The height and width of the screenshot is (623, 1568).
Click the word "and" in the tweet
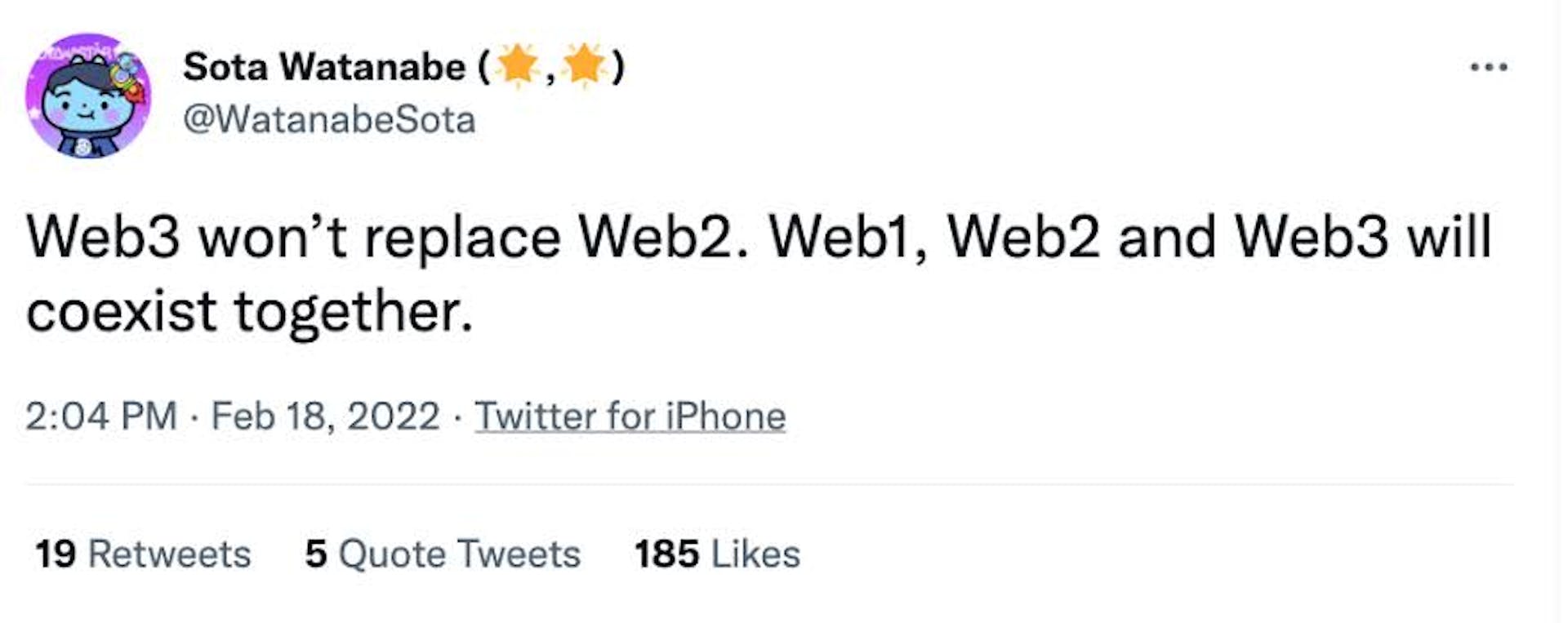pos(1166,238)
